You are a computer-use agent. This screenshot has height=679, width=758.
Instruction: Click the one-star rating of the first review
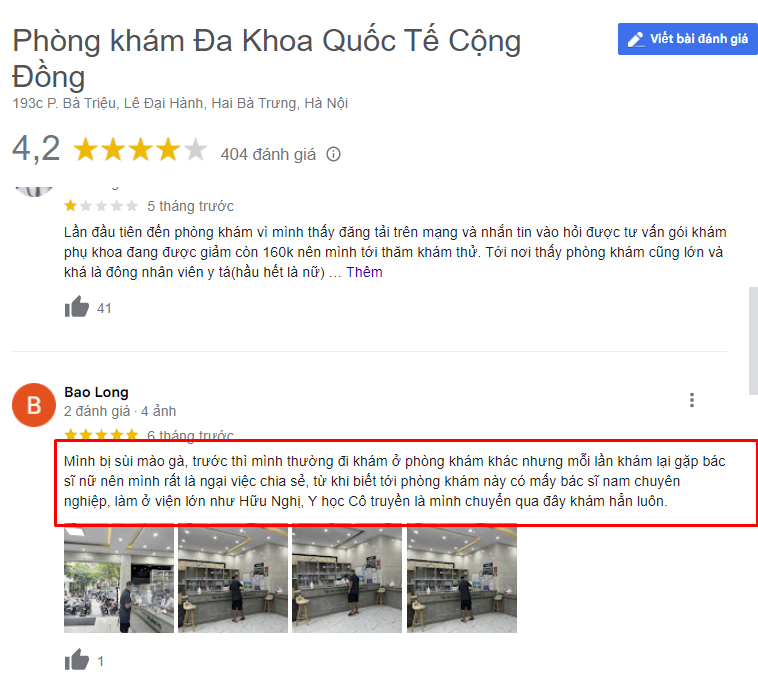click(x=101, y=206)
